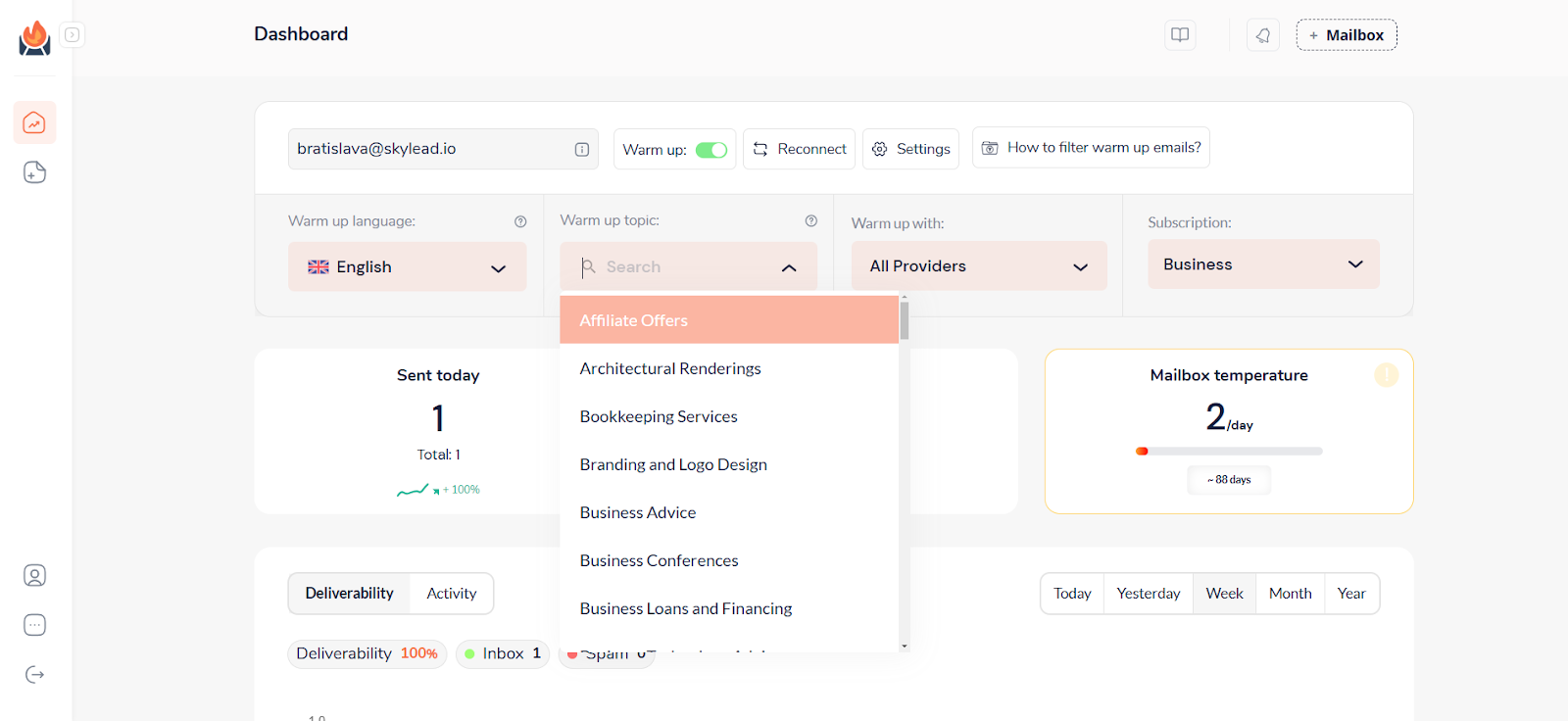Click the mailbox temperature progress bar
This screenshot has height=721, width=1568.
(1229, 452)
